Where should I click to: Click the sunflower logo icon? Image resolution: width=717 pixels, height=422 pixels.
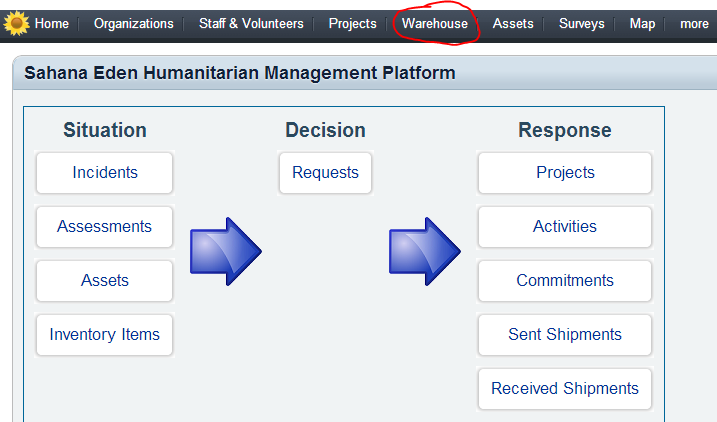click(x=16, y=23)
